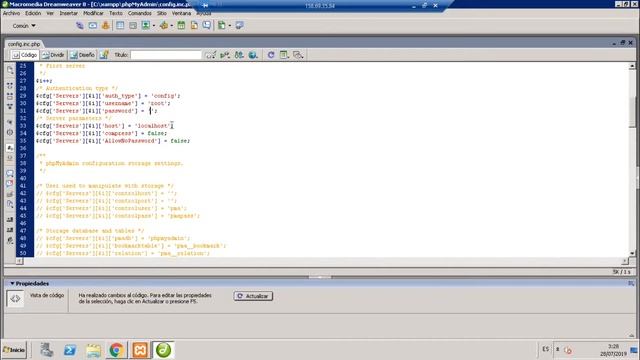Open the Templates dropdown arrow
Screen dimensions: 640x360
tap(229, 26)
